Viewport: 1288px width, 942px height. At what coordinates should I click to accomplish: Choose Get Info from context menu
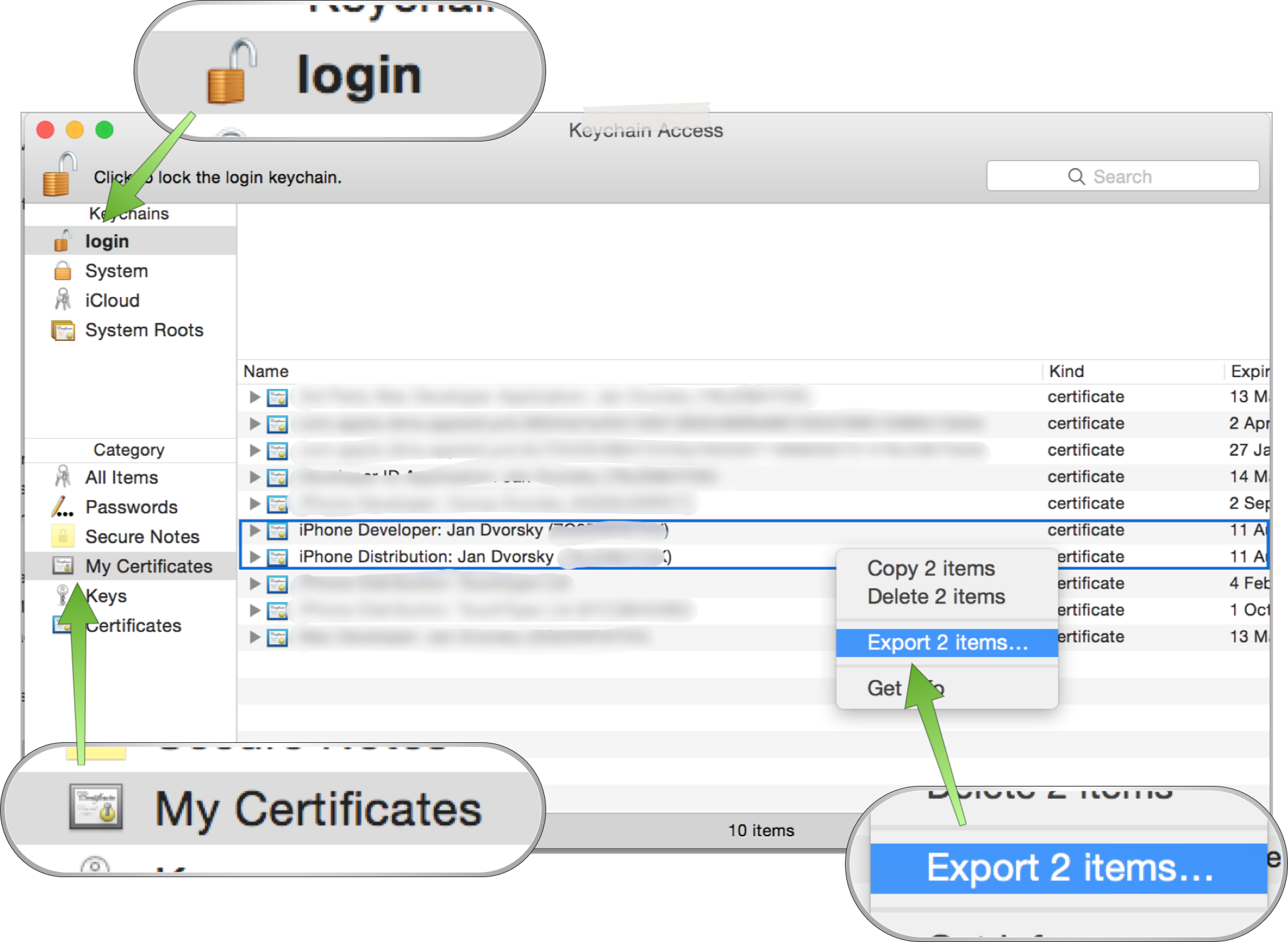[x=946, y=688]
